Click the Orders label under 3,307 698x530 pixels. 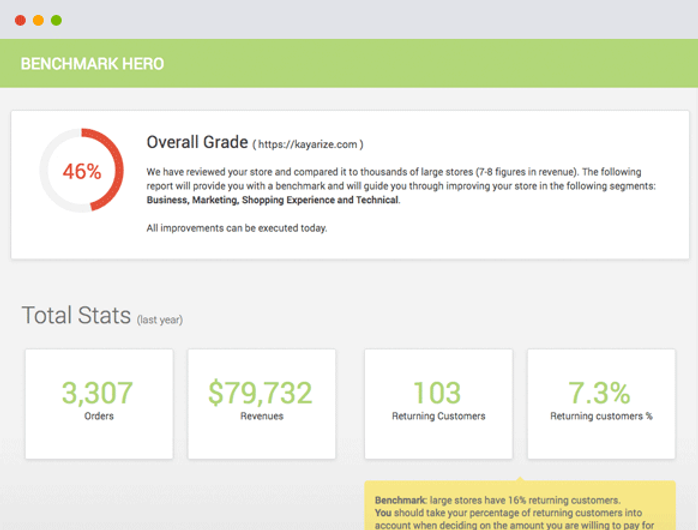[x=99, y=416]
